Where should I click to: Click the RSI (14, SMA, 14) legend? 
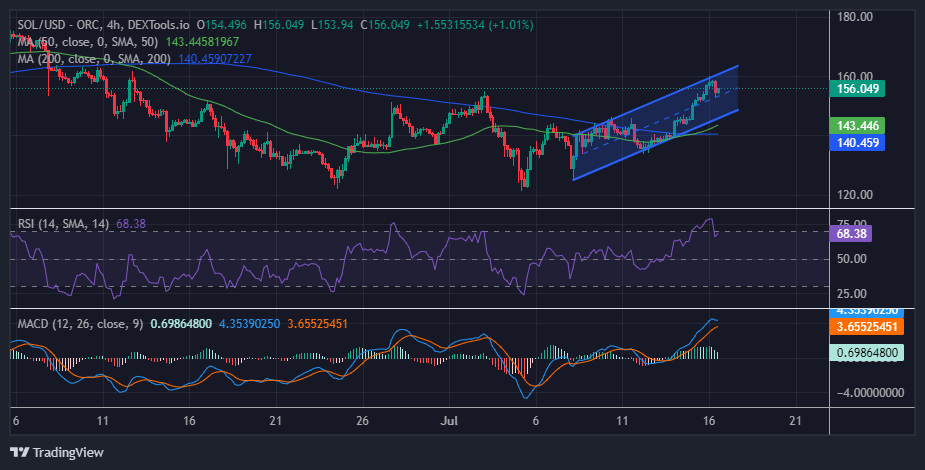click(63, 224)
